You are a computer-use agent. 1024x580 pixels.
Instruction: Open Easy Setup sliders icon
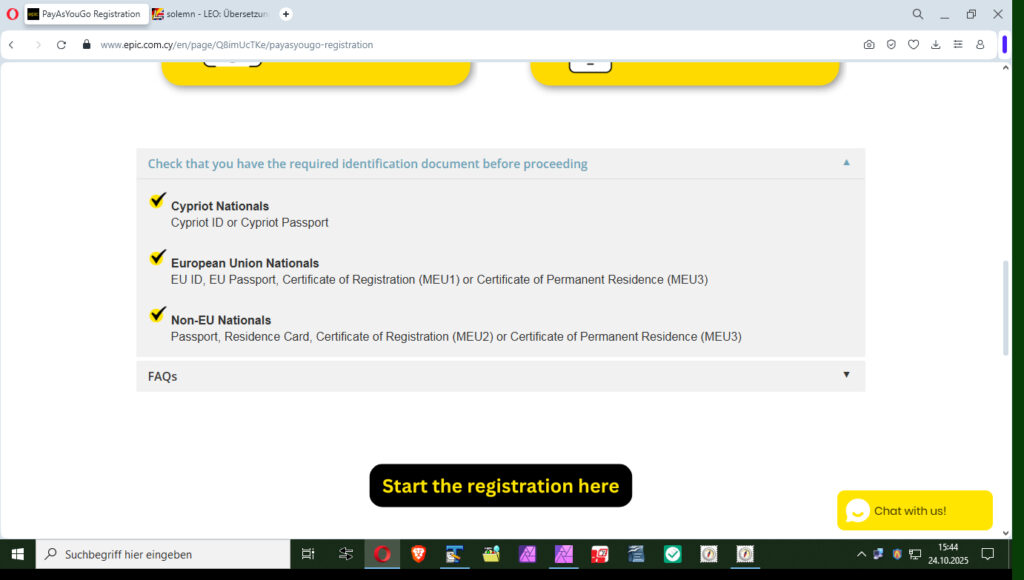coord(958,45)
